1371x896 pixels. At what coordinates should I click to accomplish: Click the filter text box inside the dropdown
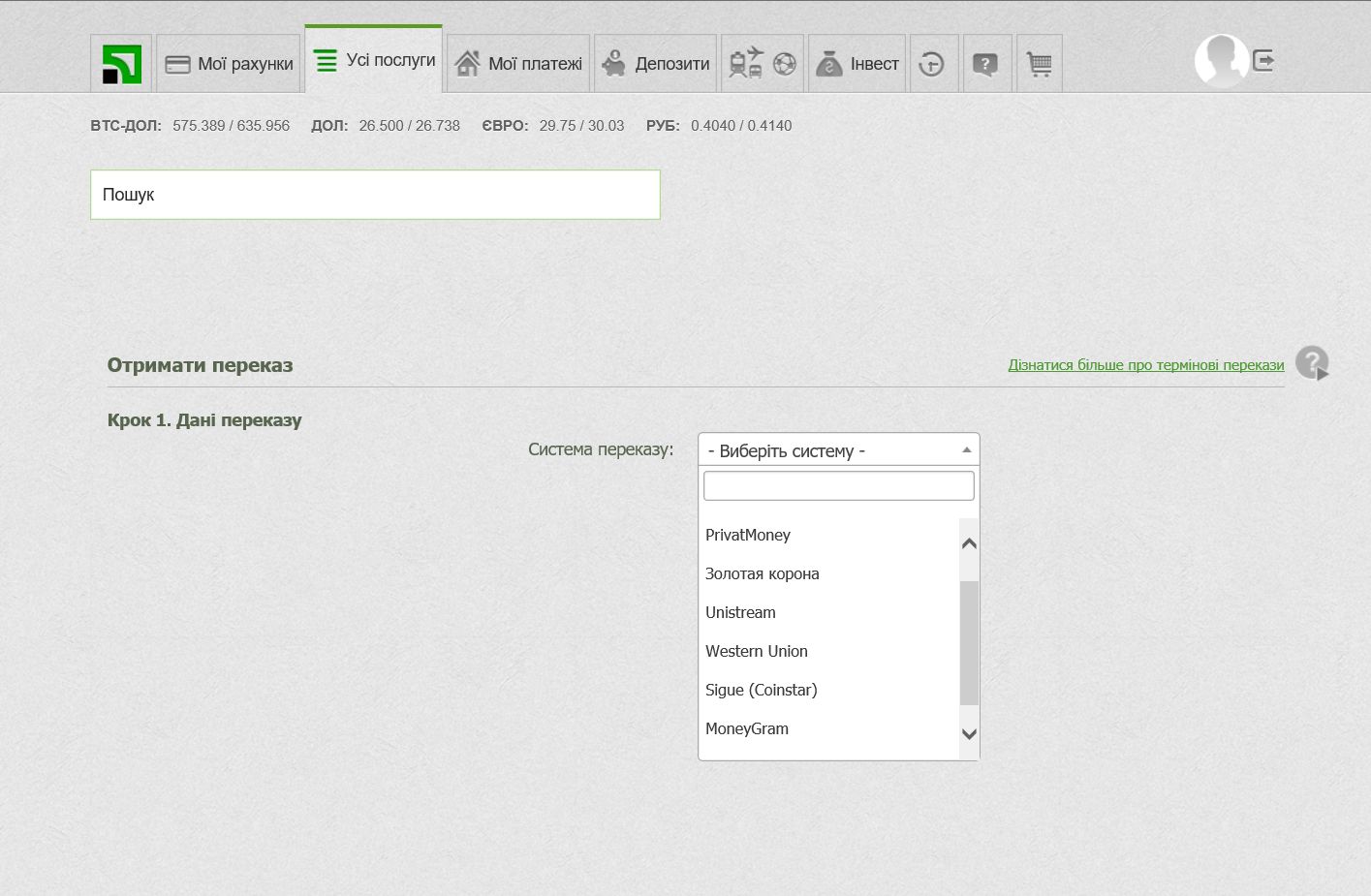pos(838,485)
